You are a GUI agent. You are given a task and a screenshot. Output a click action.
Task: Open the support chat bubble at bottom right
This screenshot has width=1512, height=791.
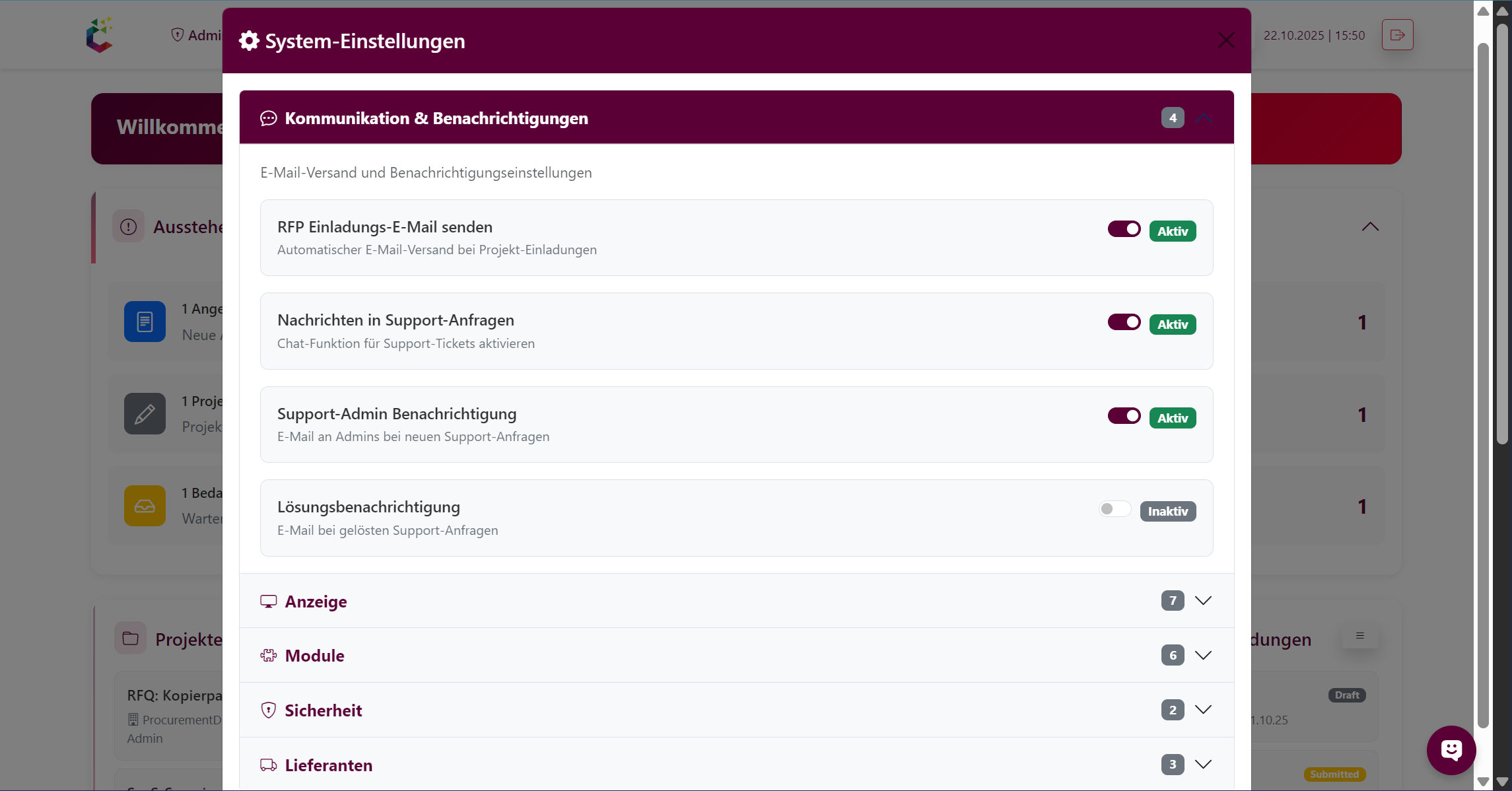1451,750
